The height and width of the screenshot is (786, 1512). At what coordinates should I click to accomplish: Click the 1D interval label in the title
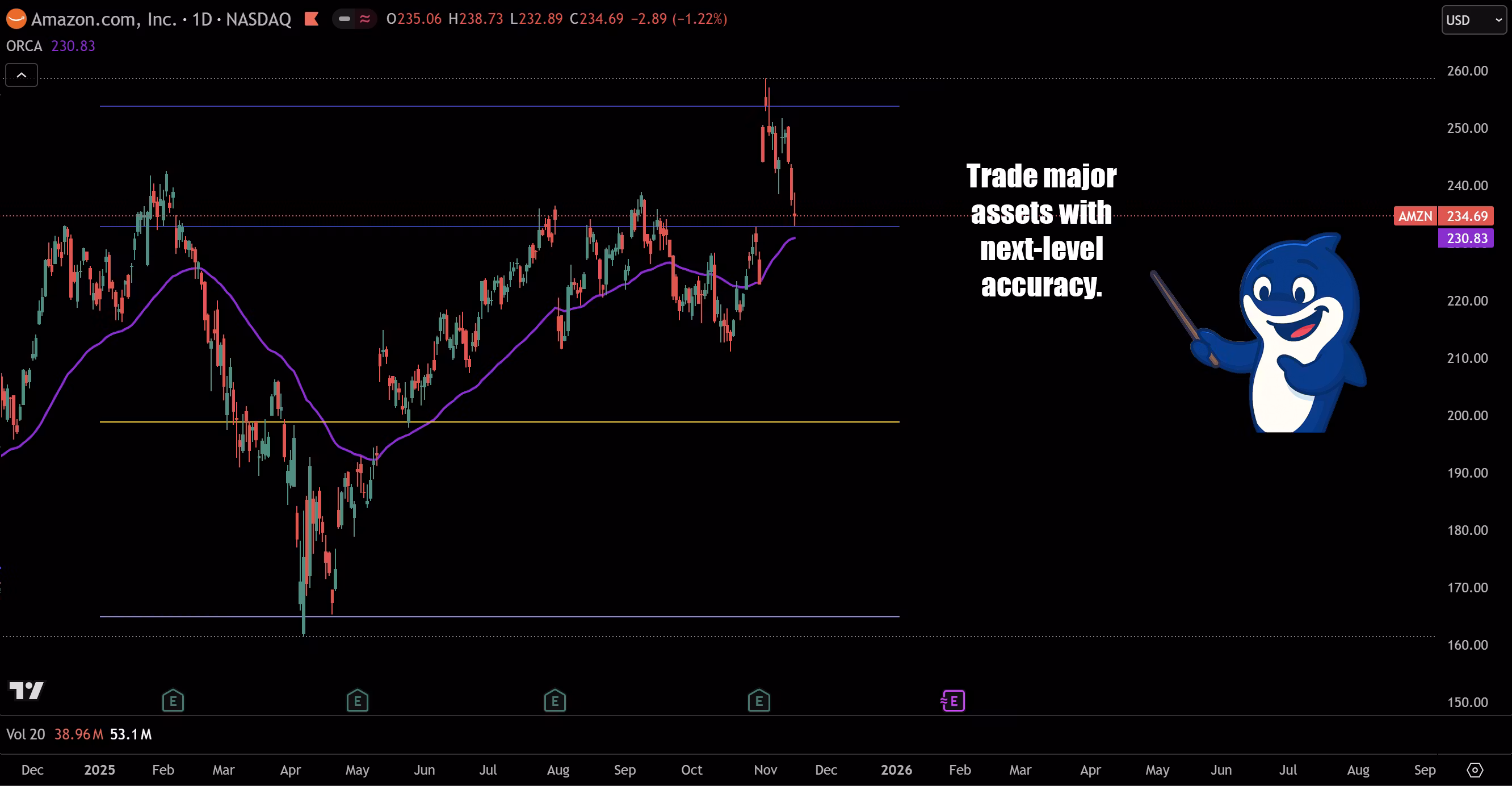click(x=202, y=19)
